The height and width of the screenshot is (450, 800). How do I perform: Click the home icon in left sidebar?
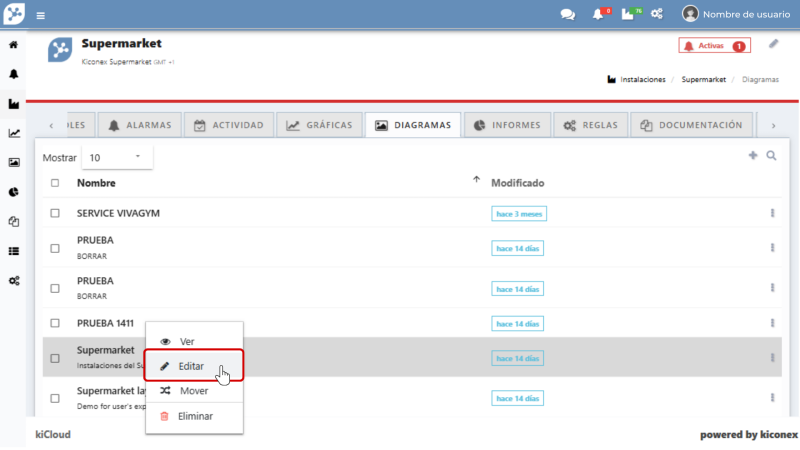(14, 45)
